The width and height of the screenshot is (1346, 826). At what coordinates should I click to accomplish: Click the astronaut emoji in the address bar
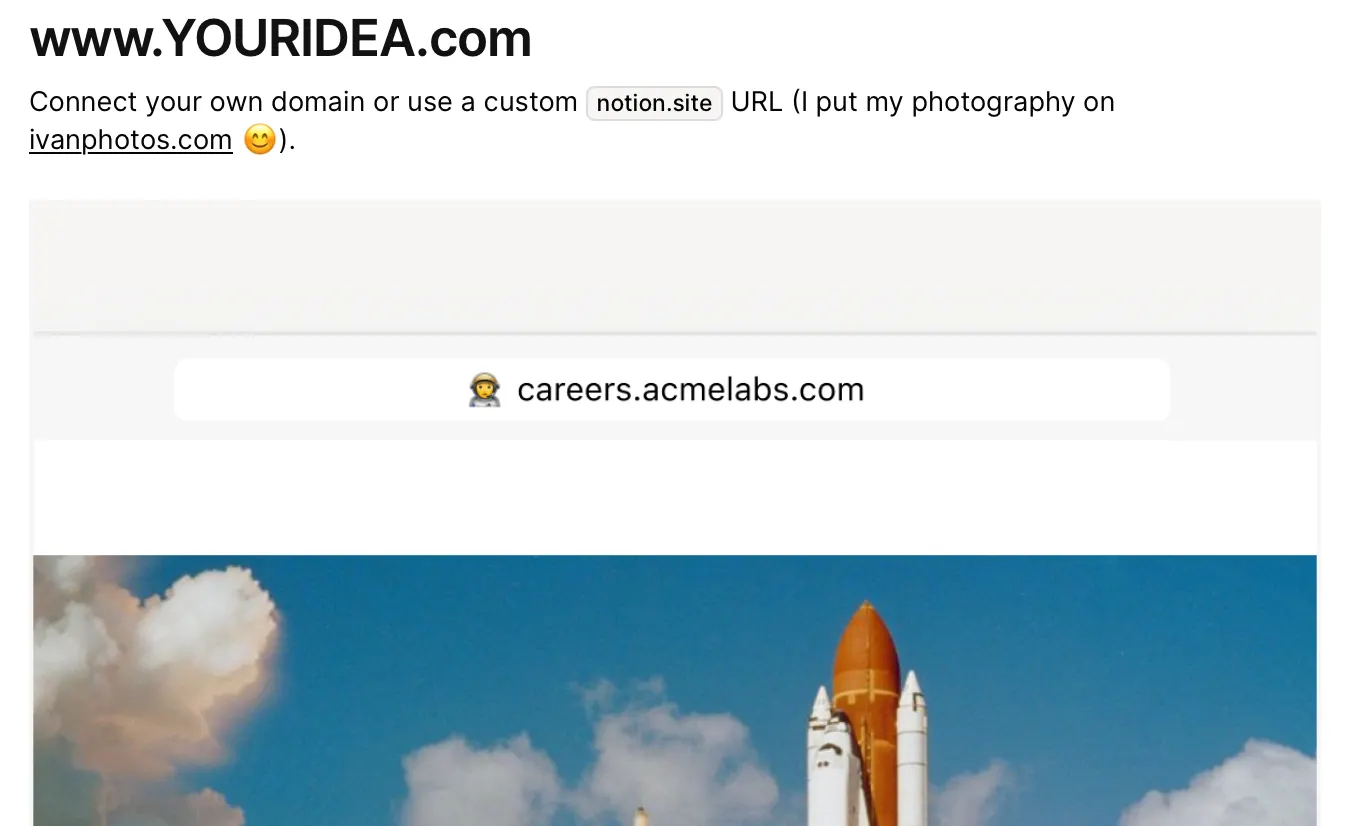pyautogui.click(x=485, y=389)
